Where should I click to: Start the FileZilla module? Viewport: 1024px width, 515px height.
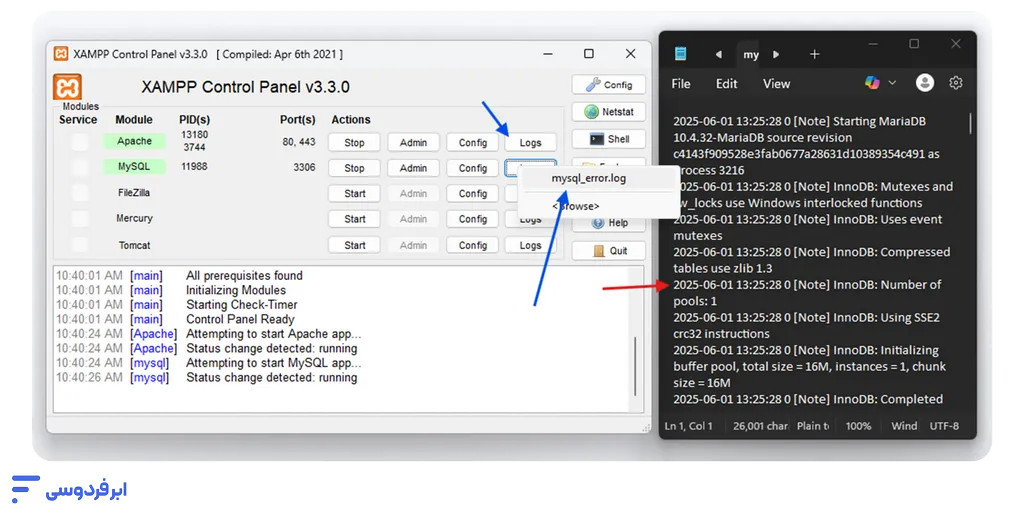[x=354, y=193]
